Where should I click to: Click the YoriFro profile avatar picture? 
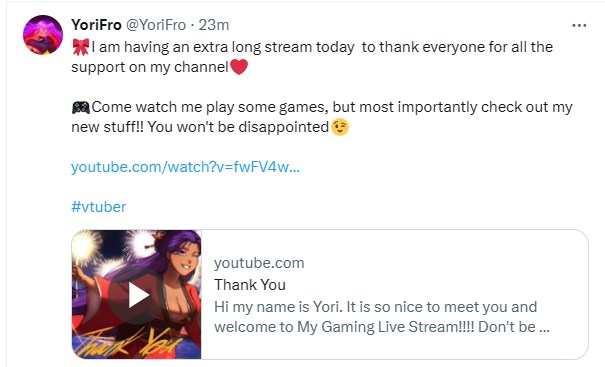coord(43,35)
